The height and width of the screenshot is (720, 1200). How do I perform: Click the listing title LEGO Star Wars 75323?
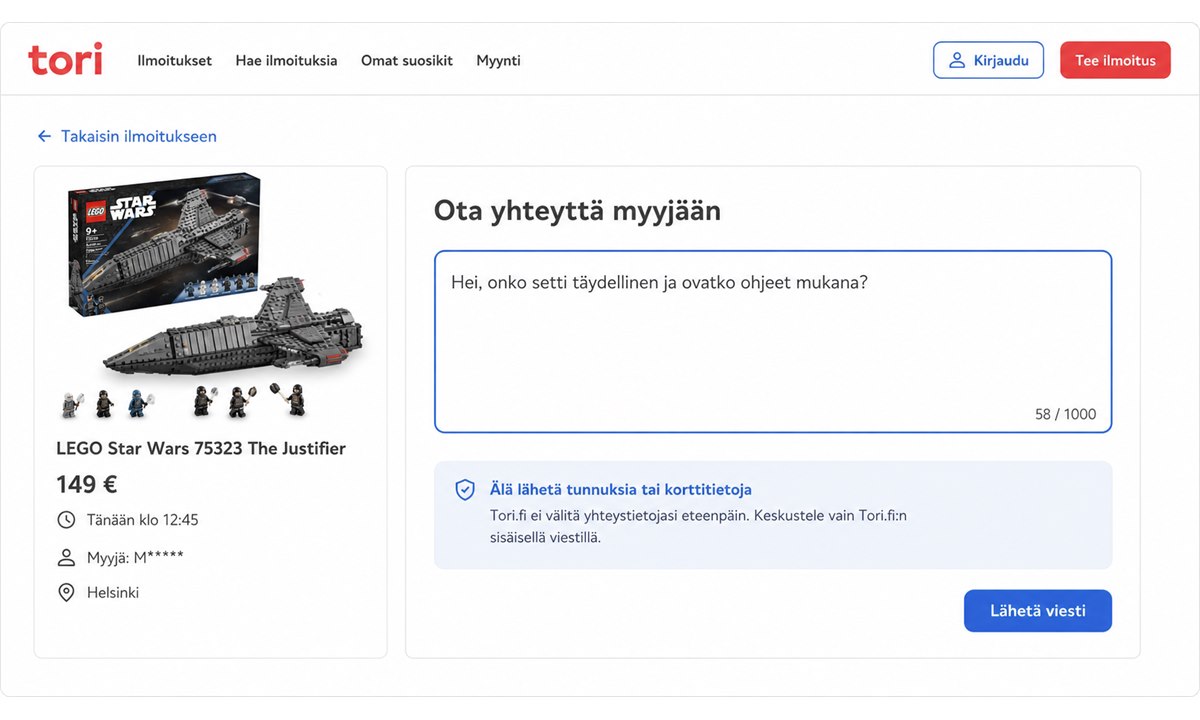tap(201, 448)
